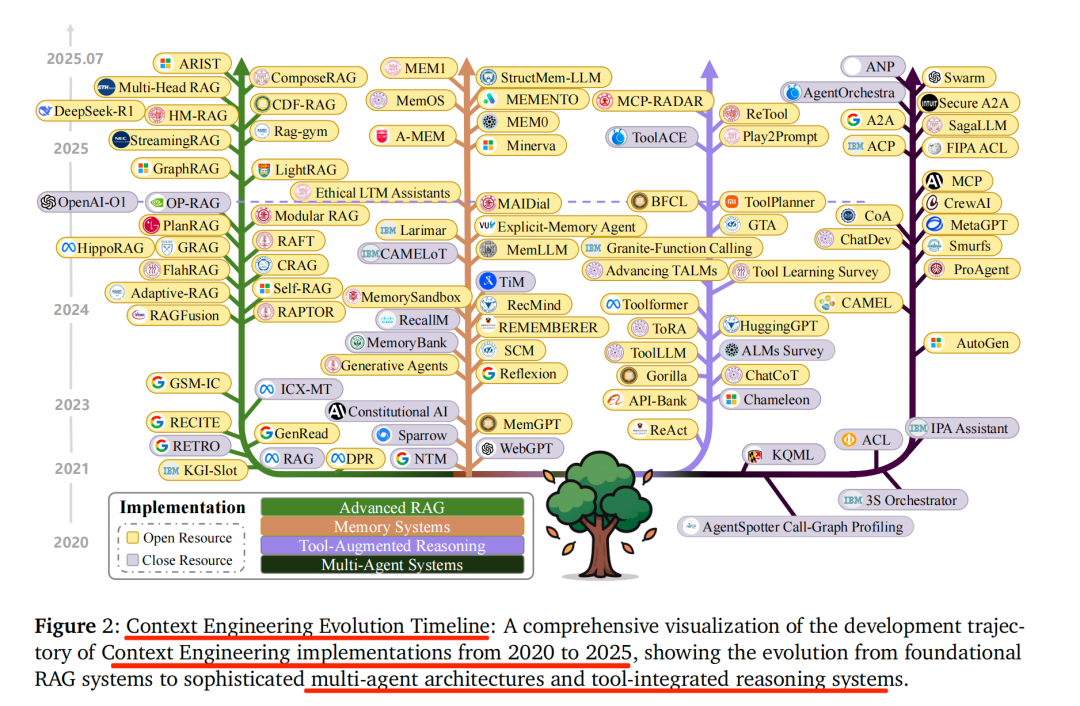Click the "Generative Agents" label
Viewport: 1080px width, 706px height.
[x=389, y=366]
